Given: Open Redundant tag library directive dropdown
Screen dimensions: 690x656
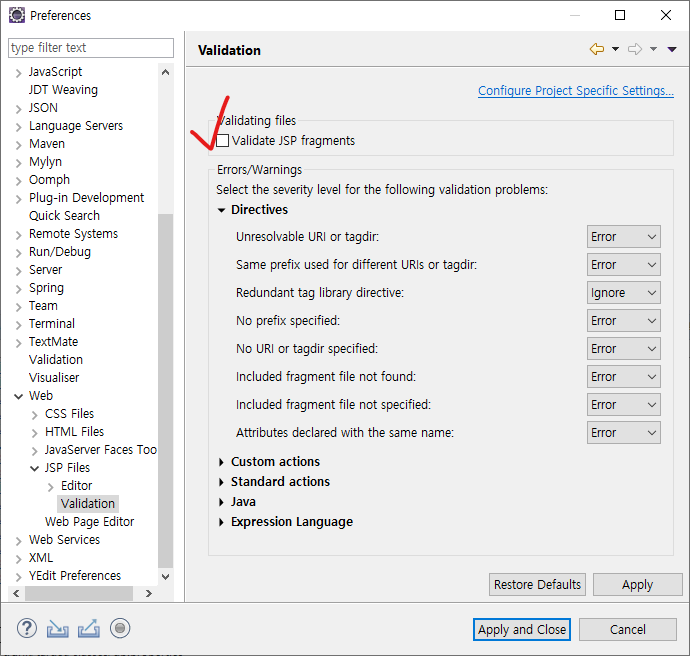Looking at the screenshot, I should pyautogui.click(x=624, y=293).
